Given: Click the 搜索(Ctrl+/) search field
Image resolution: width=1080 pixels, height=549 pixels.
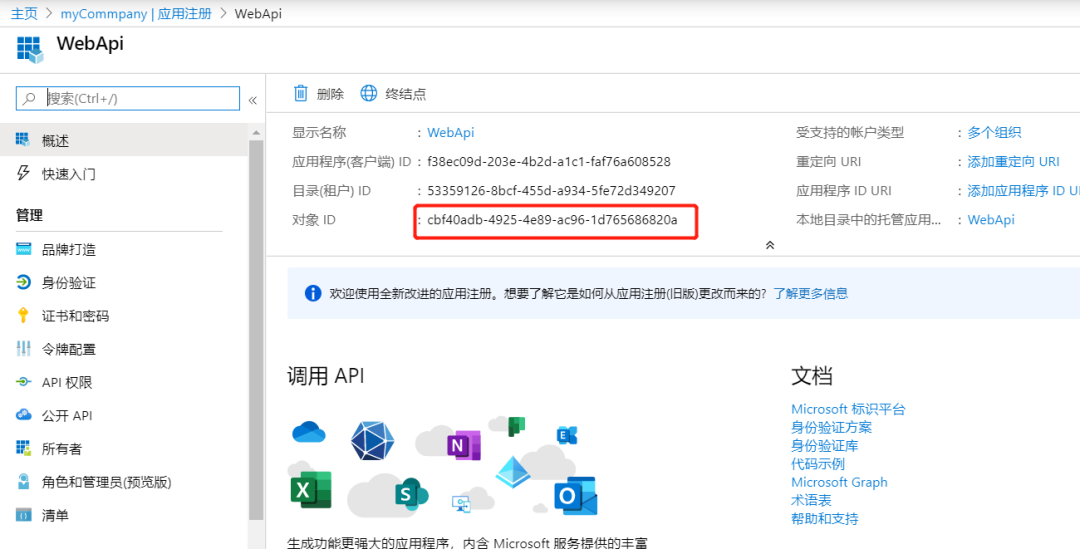Looking at the screenshot, I should [128, 99].
